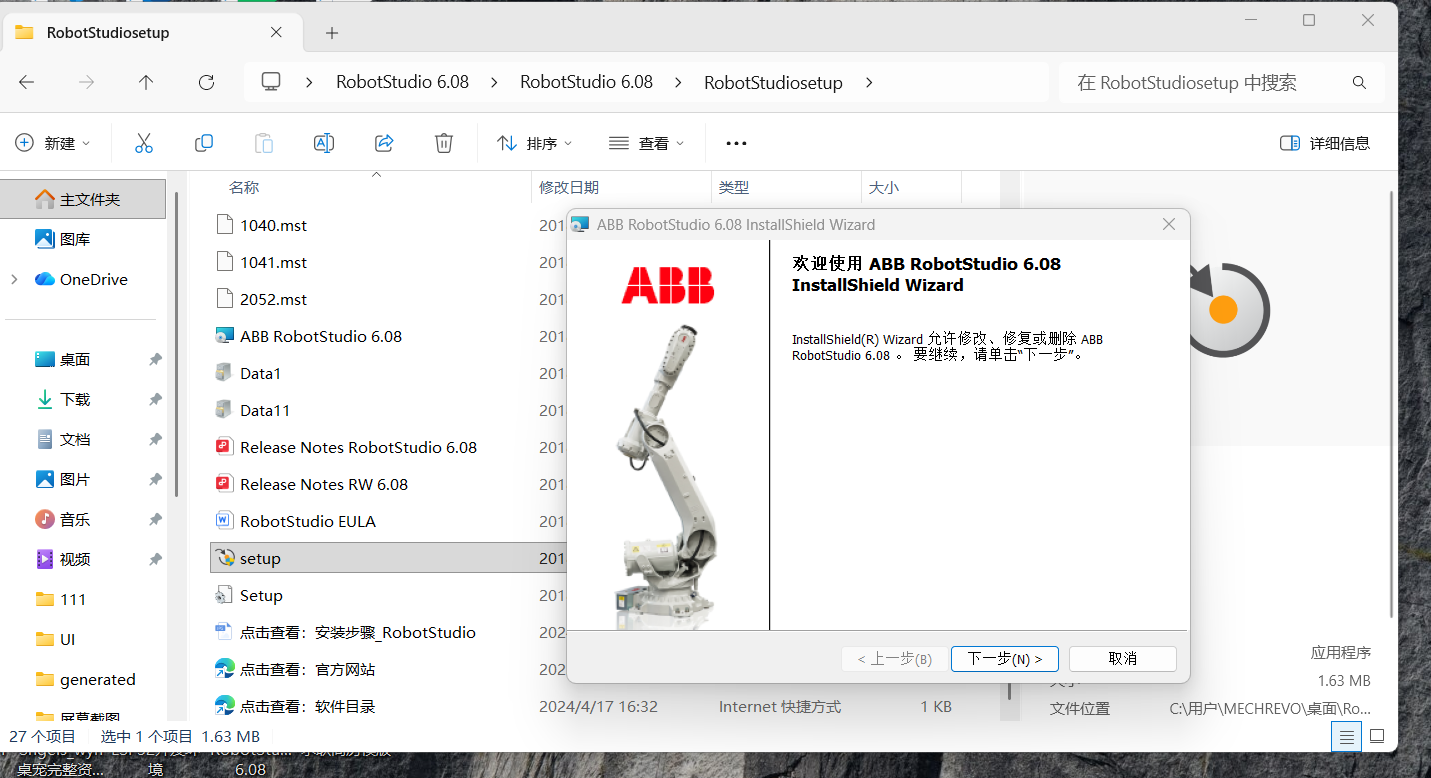Screen dimensions: 1431x778
Task: Open 主文件夹 home in sidebar
Action: 83,199
